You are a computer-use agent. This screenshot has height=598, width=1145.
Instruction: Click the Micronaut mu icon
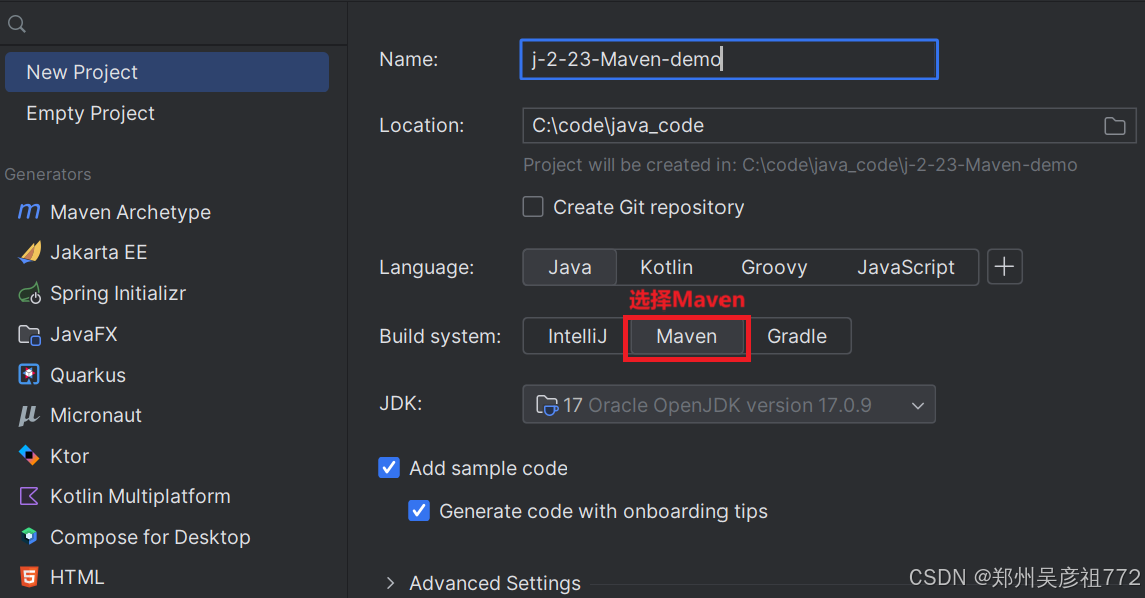[x=28, y=415]
